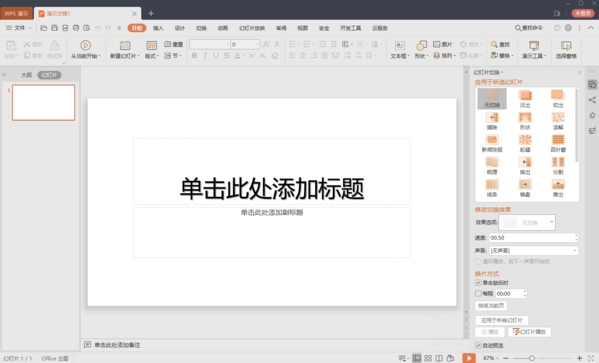
Task: Open the 插入 insert tab
Action: (158, 28)
